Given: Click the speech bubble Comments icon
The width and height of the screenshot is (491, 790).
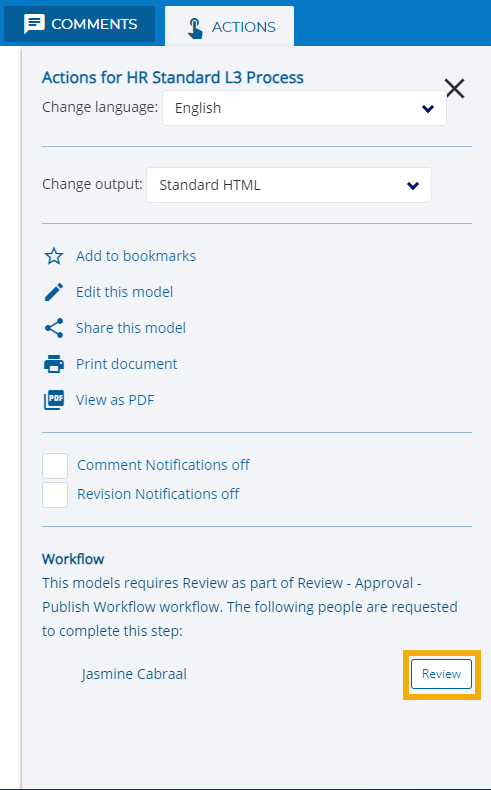Looking at the screenshot, I should (x=34, y=24).
